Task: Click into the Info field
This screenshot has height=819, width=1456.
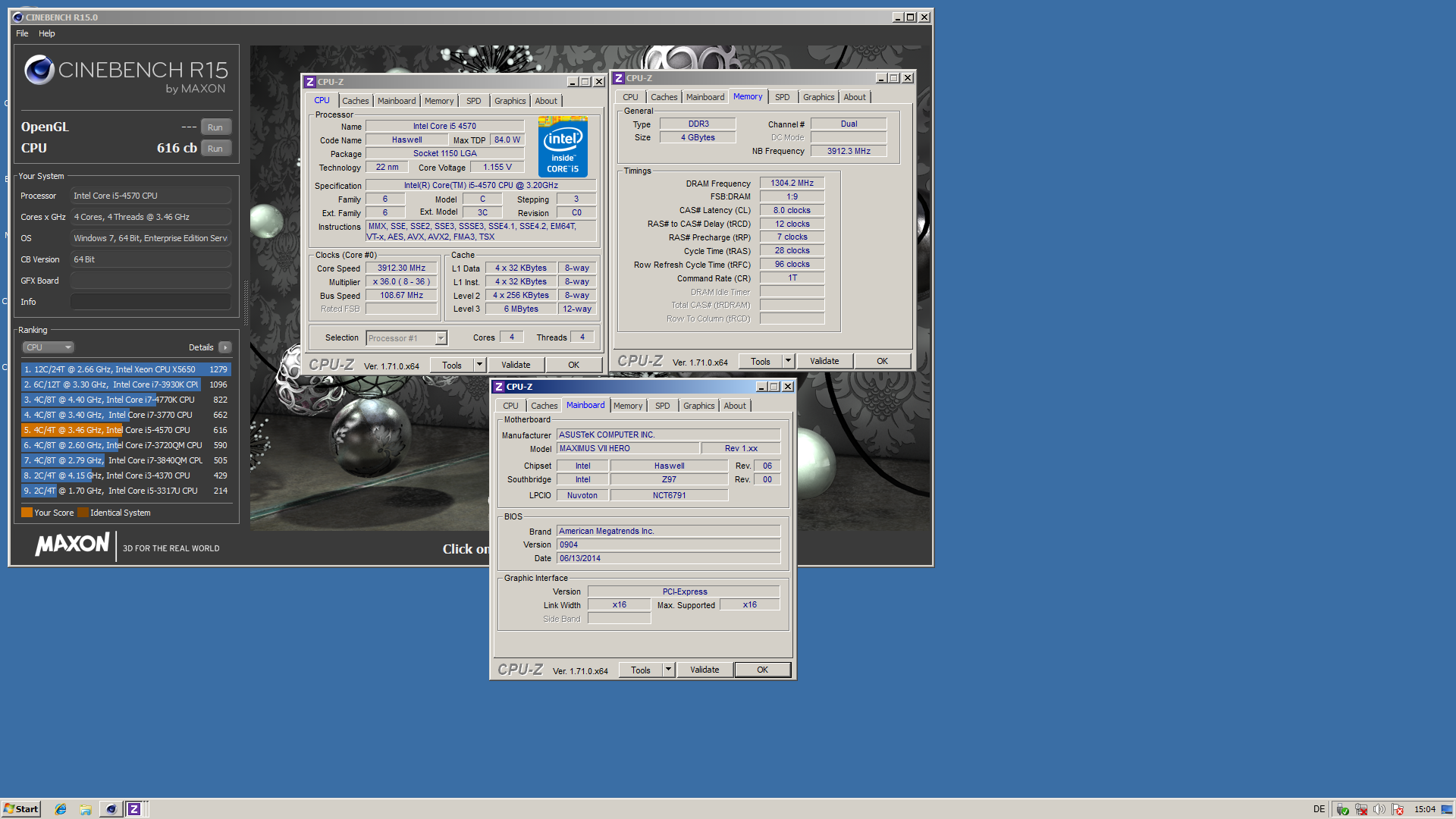Action: pos(151,302)
